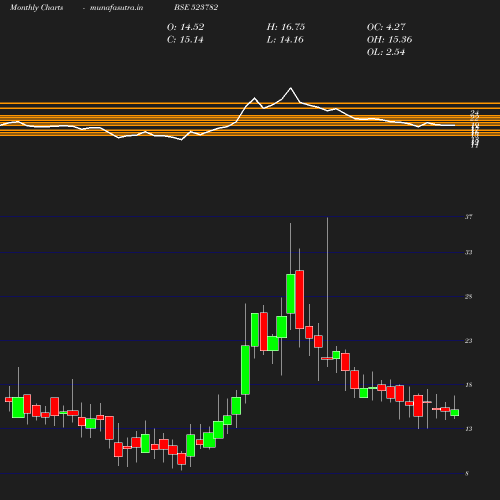
Task: Click the tall green candle near 18-23
Action: coord(245,370)
